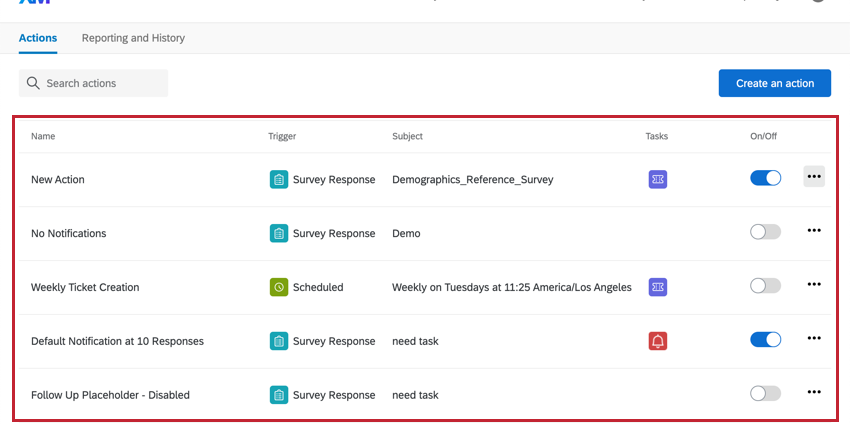The width and height of the screenshot is (850, 425).
Task: Enable the Weekly Ticket Creation toggle
Action: tap(765, 286)
